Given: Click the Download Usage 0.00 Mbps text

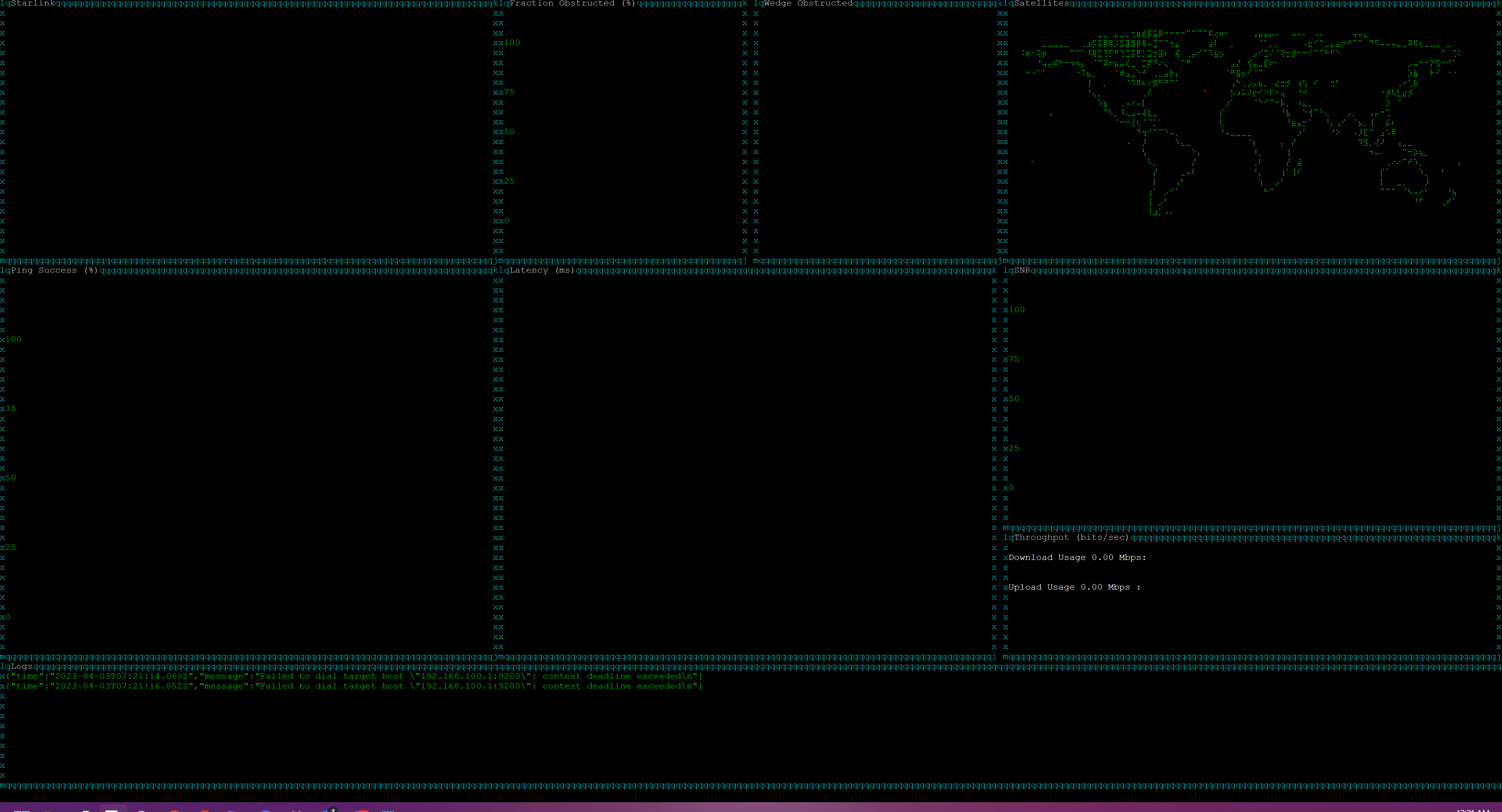Looking at the screenshot, I should (x=1077, y=557).
